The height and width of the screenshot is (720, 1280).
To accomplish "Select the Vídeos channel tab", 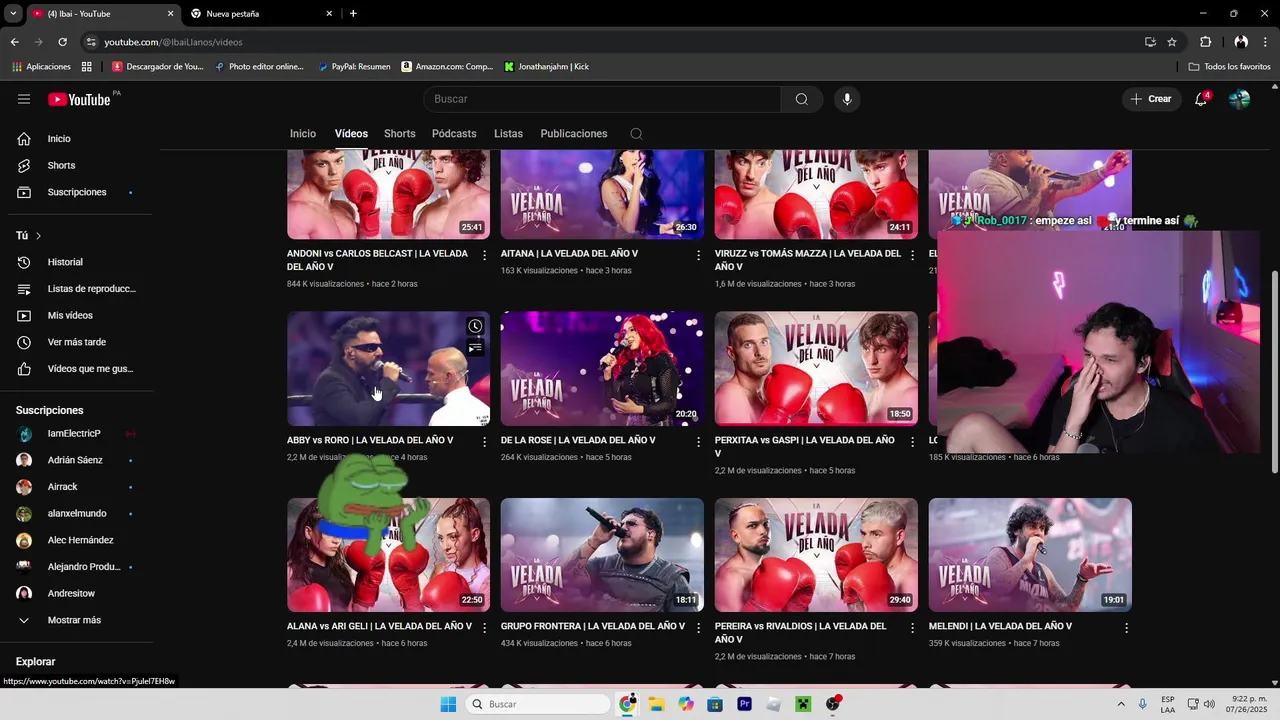I will click(351, 134).
